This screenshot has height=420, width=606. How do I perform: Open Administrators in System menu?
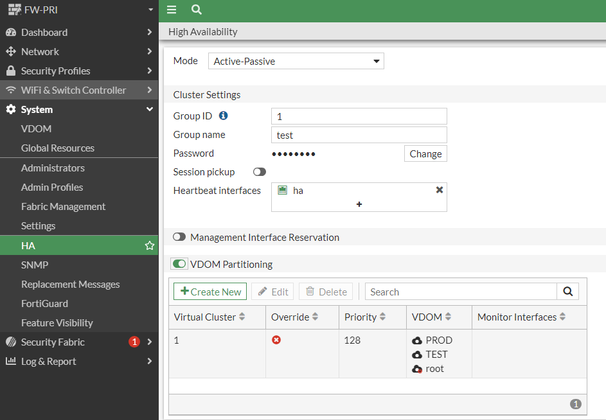53,168
